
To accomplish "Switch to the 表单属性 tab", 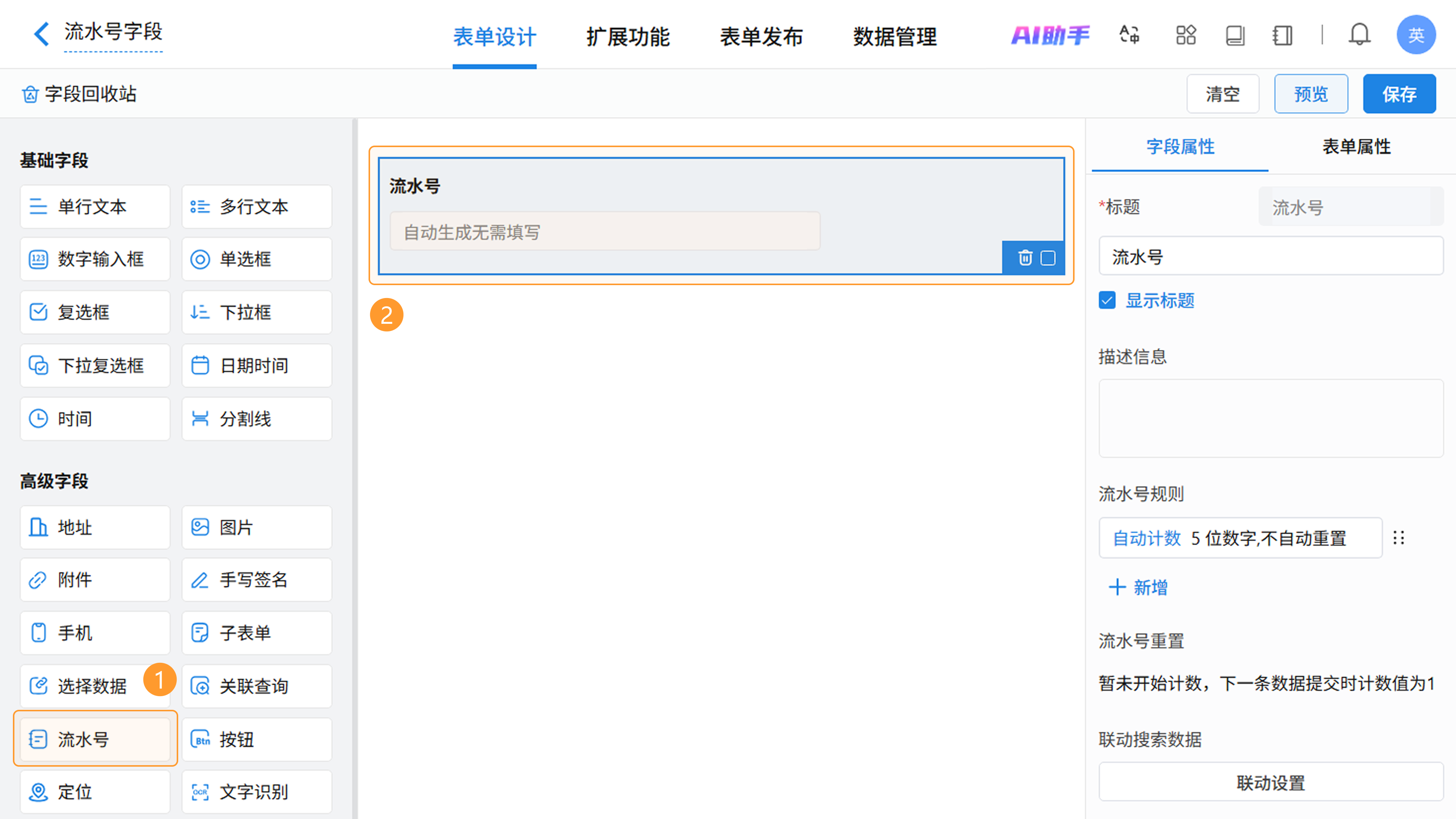I will tap(1356, 146).
